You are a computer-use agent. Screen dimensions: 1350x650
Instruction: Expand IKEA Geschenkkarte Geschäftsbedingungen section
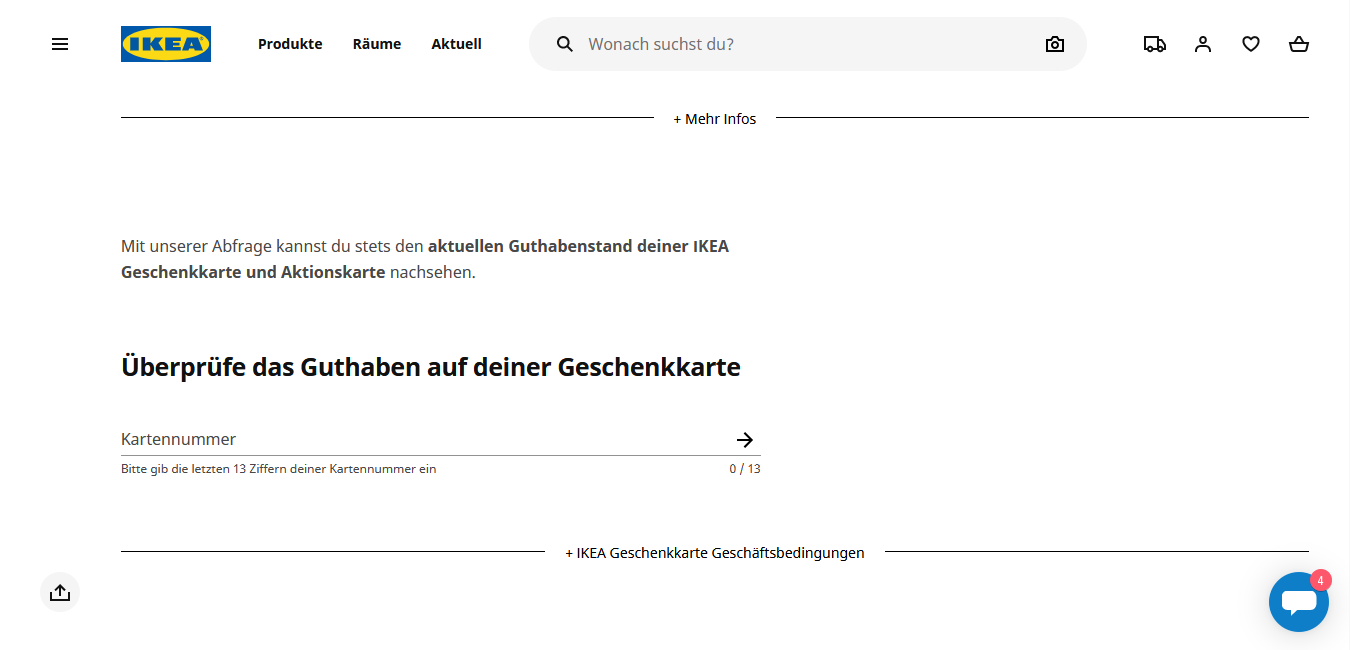[x=715, y=553]
